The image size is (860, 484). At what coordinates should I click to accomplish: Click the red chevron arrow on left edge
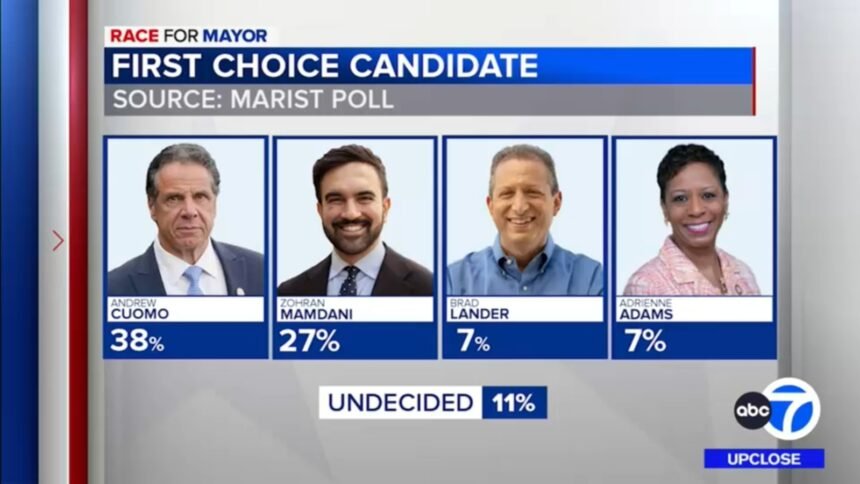(x=58, y=240)
